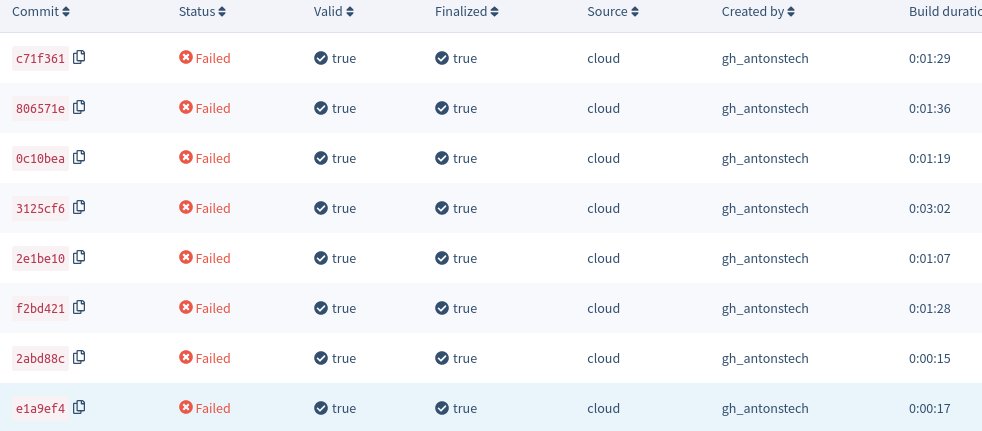Sort table by Status column

coord(202,11)
